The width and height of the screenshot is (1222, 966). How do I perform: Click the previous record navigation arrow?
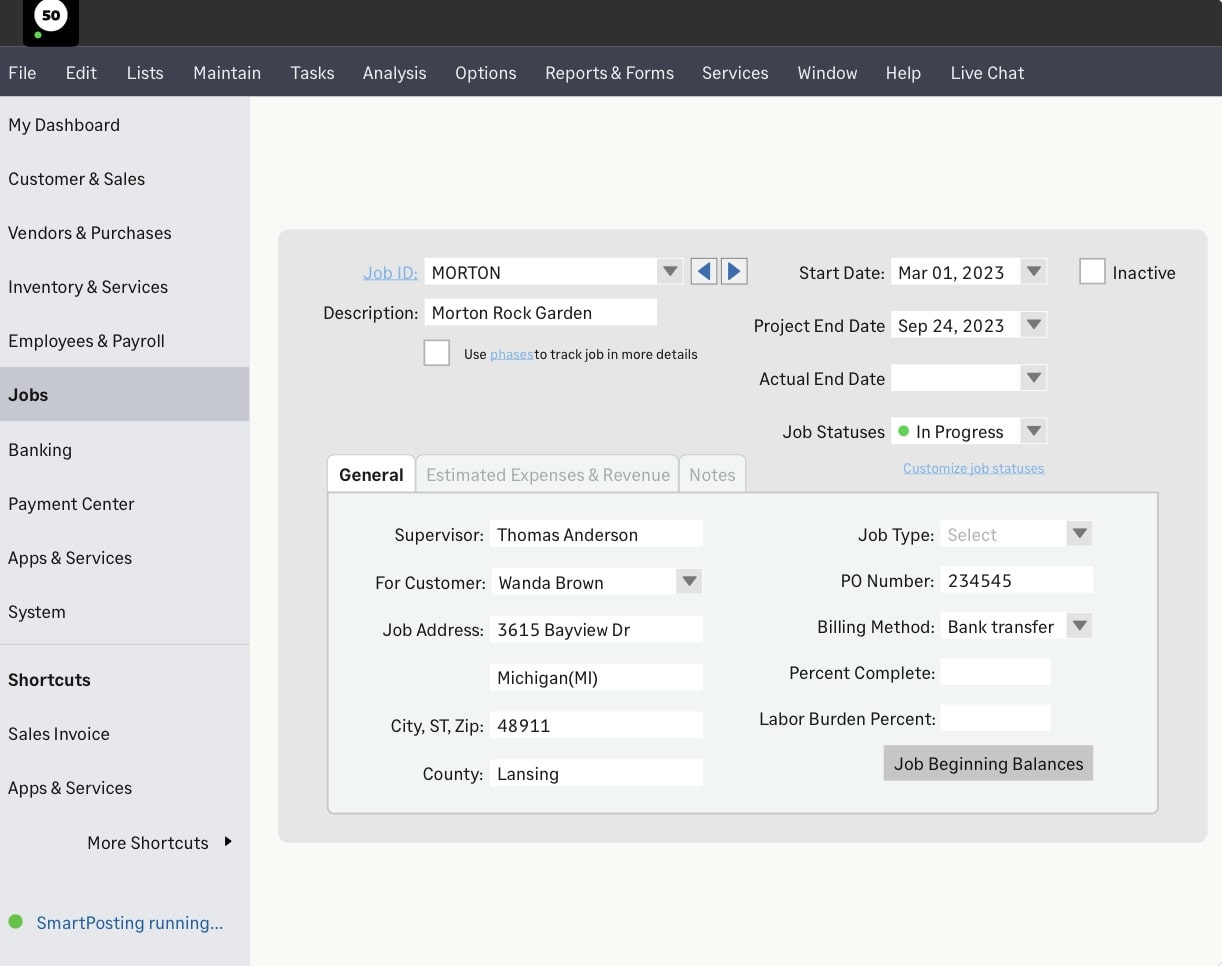(x=703, y=271)
